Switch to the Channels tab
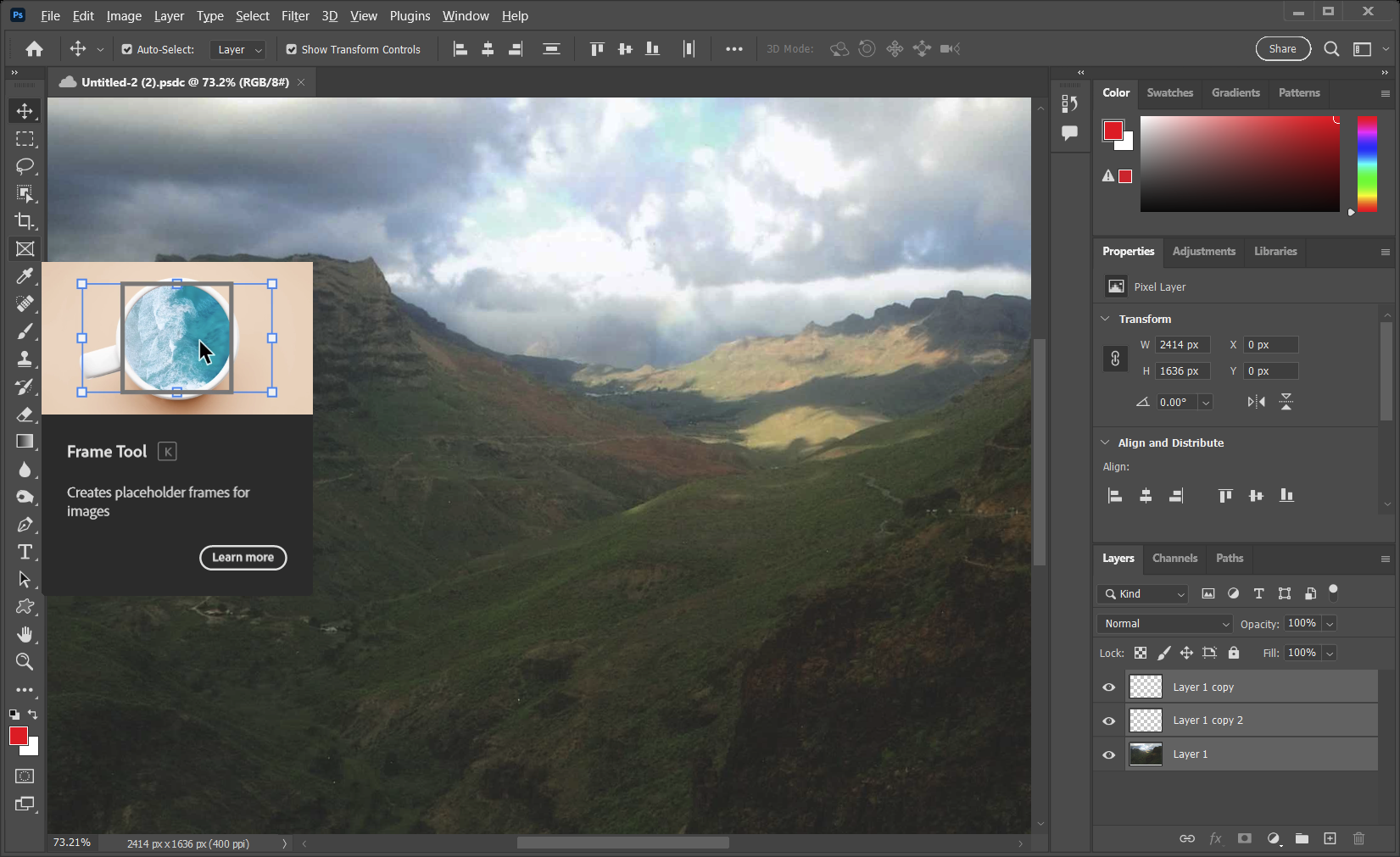Screen dimensions: 1400x857 1174,559
